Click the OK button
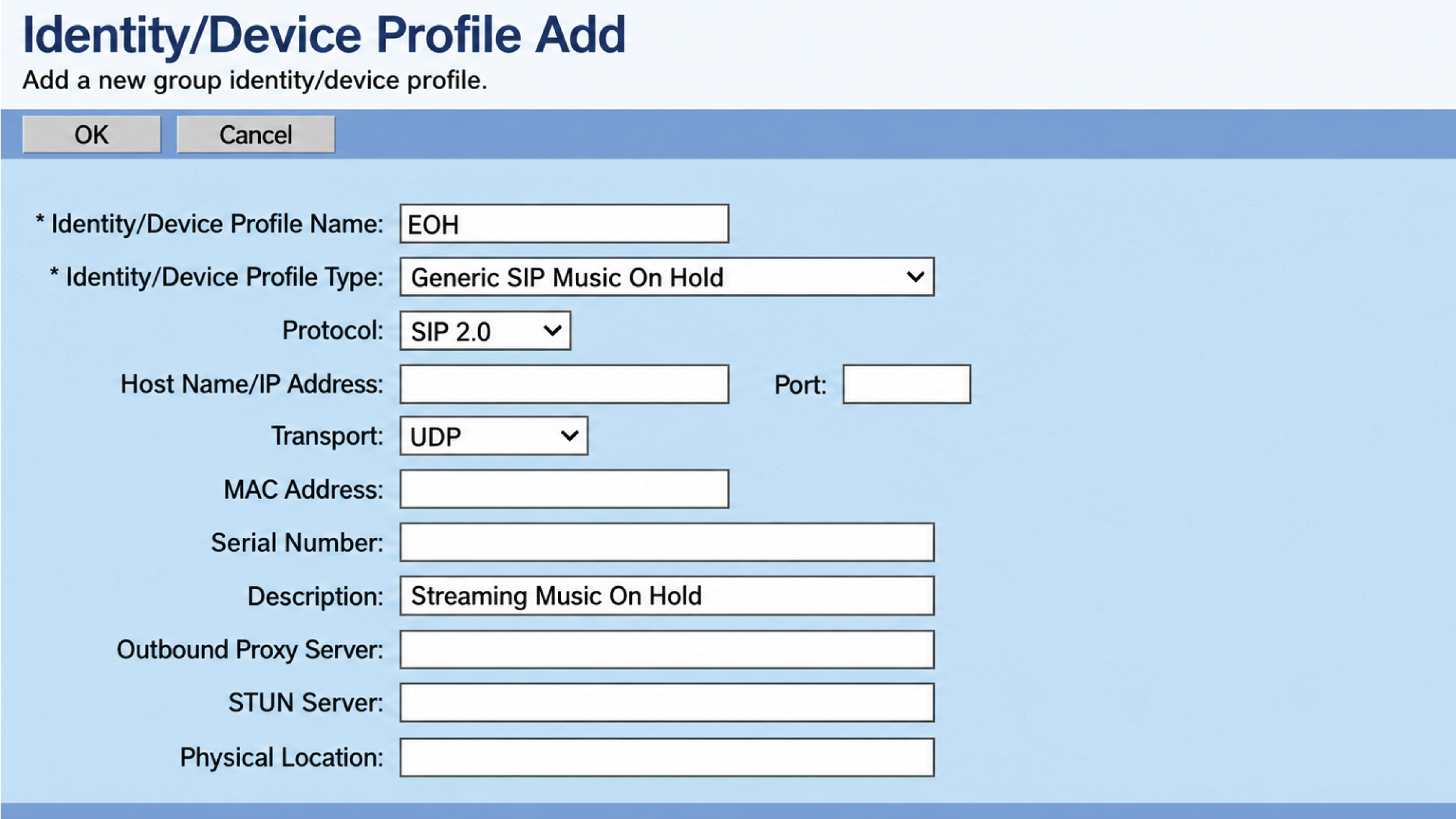This screenshot has height=819, width=1456. (x=91, y=134)
